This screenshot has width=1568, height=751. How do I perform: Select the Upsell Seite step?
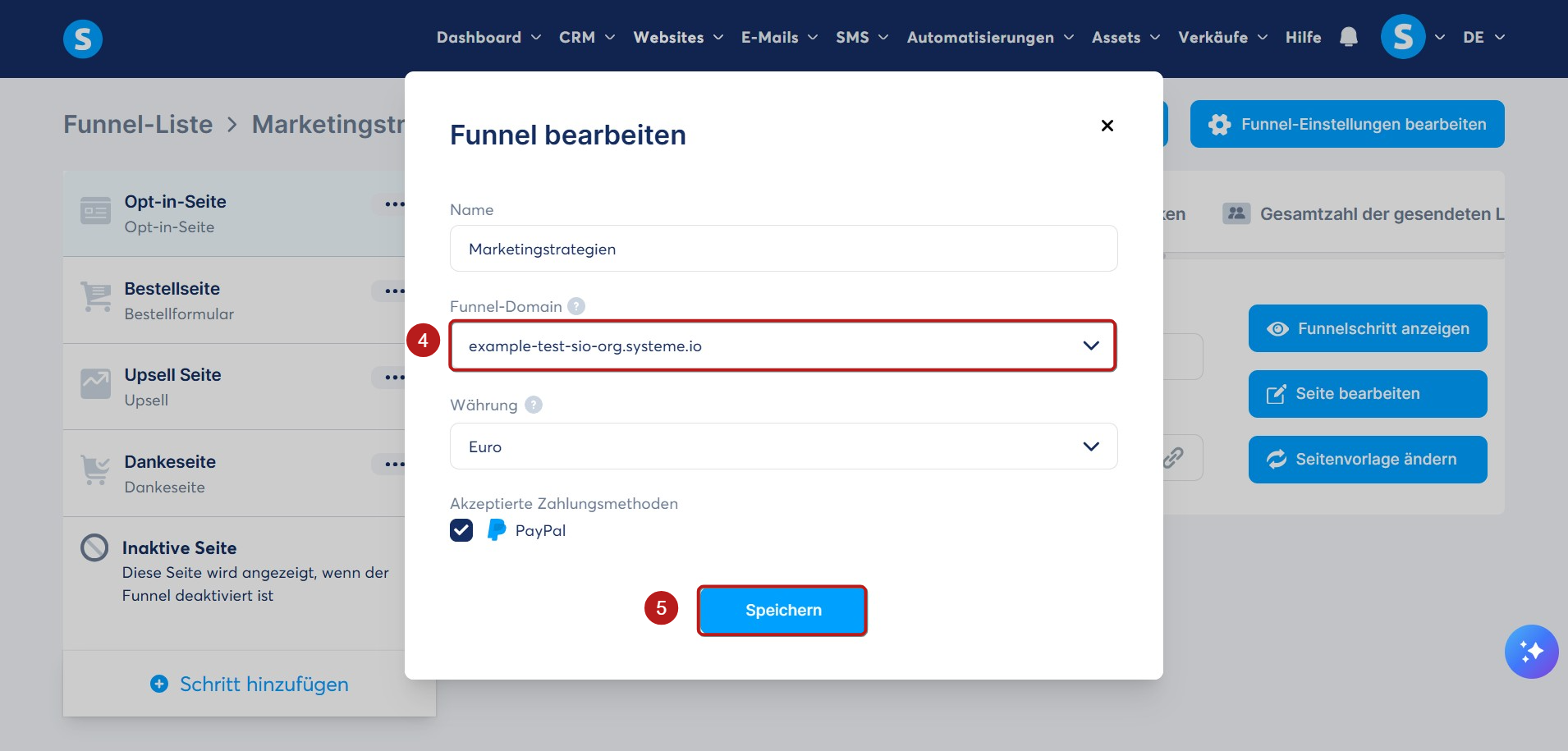coord(234,387)
